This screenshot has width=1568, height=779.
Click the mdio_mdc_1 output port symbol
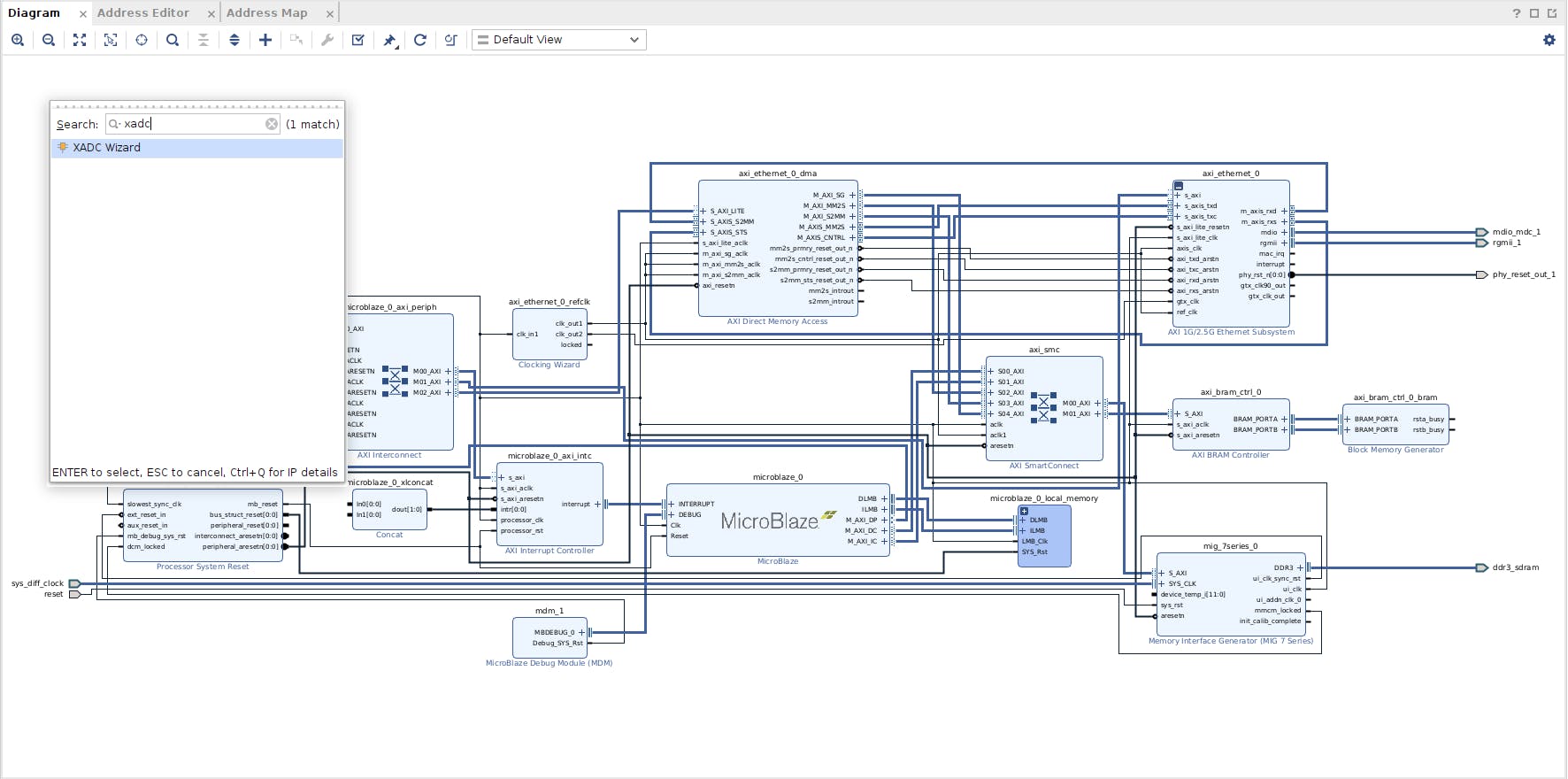tap(1482, 232)
